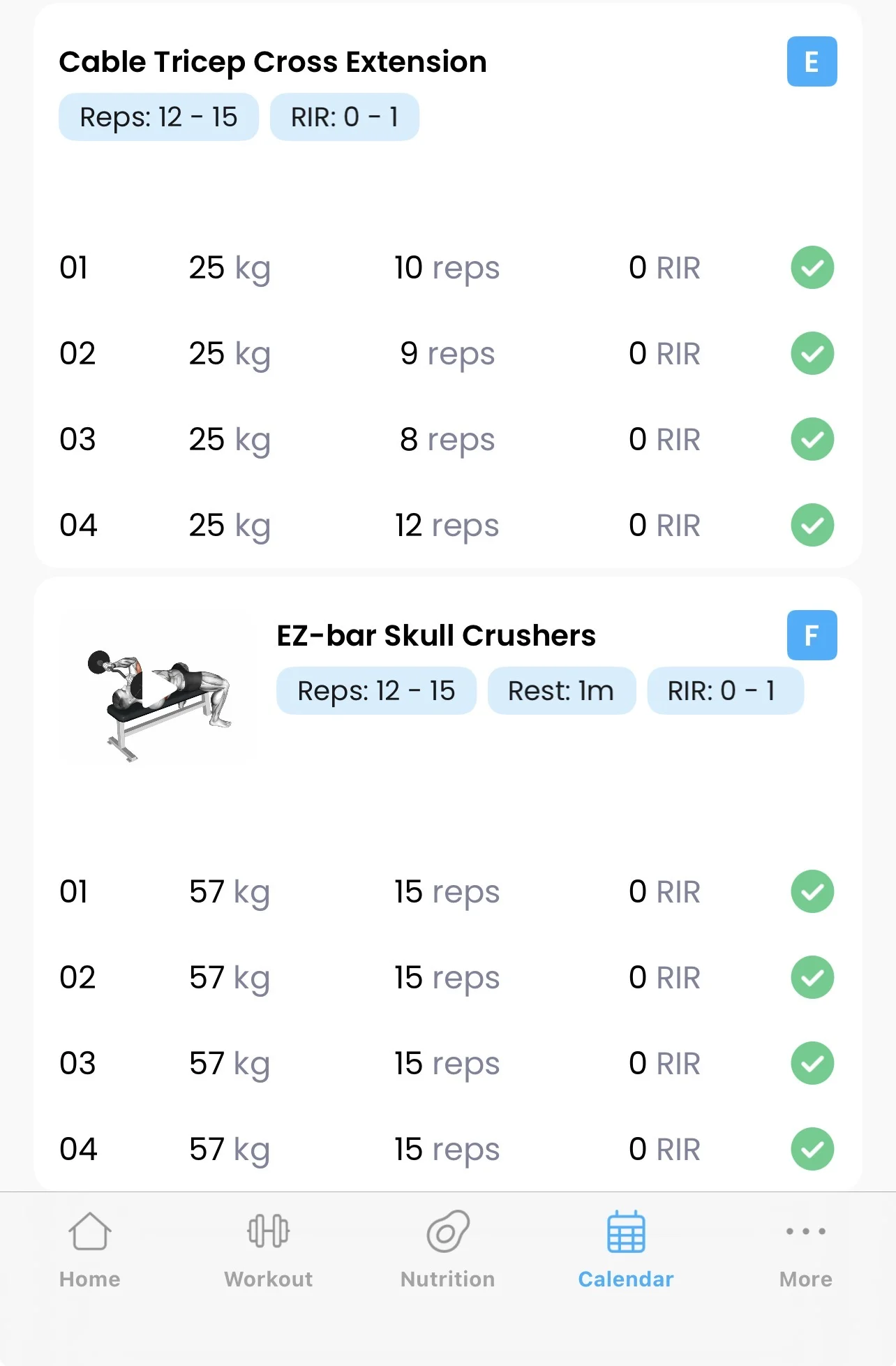The width and height of the screenshot is (896, 1366).
Task: Edit 0 RIR value for Skull Crushers set 03
Action: coord(664,1064)
